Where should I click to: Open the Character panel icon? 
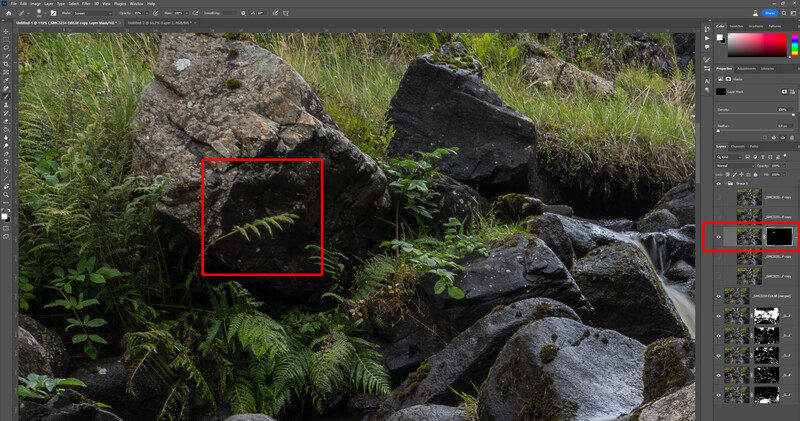click(707, 81)
